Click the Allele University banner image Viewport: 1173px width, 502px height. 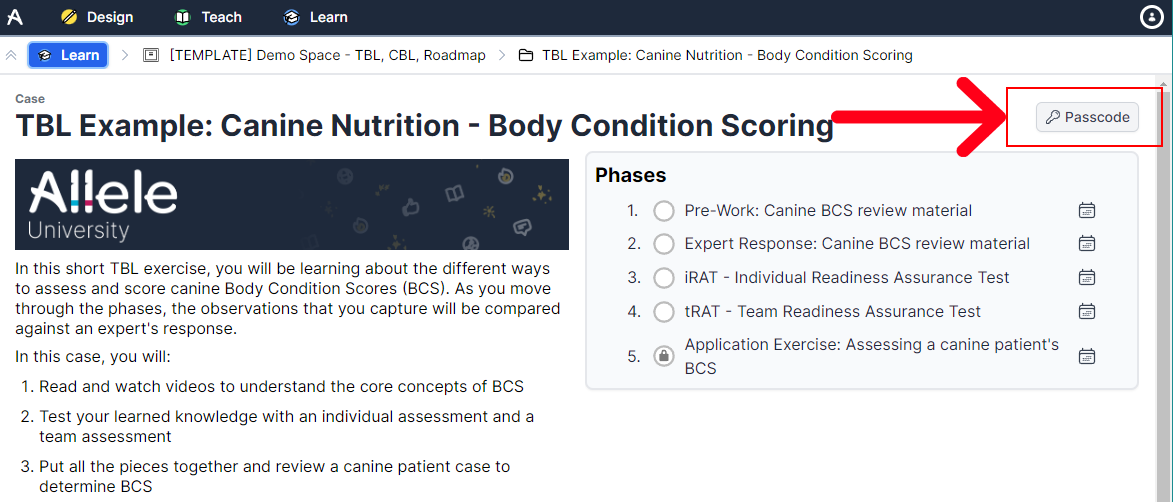click(291, 204)
